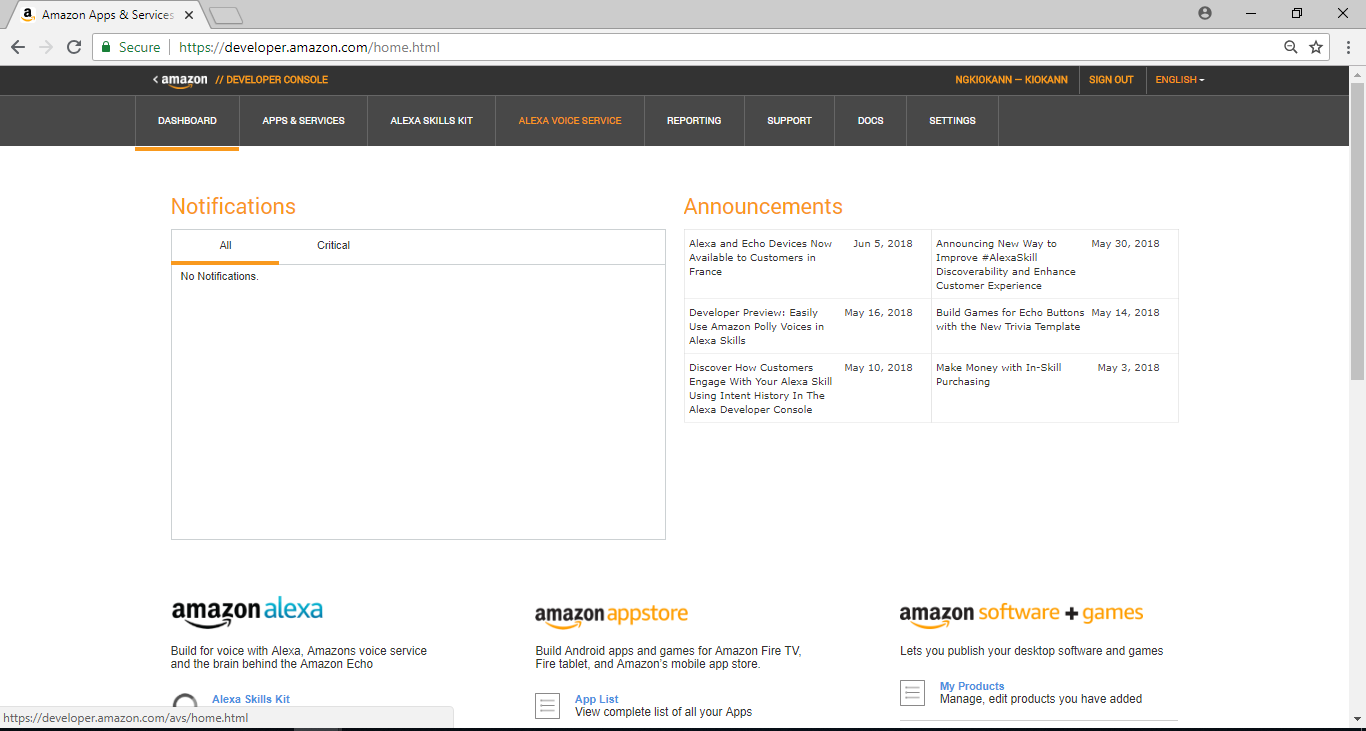
Task: Click 'View complete list of all your Apps' text
Action: point(663,713)
